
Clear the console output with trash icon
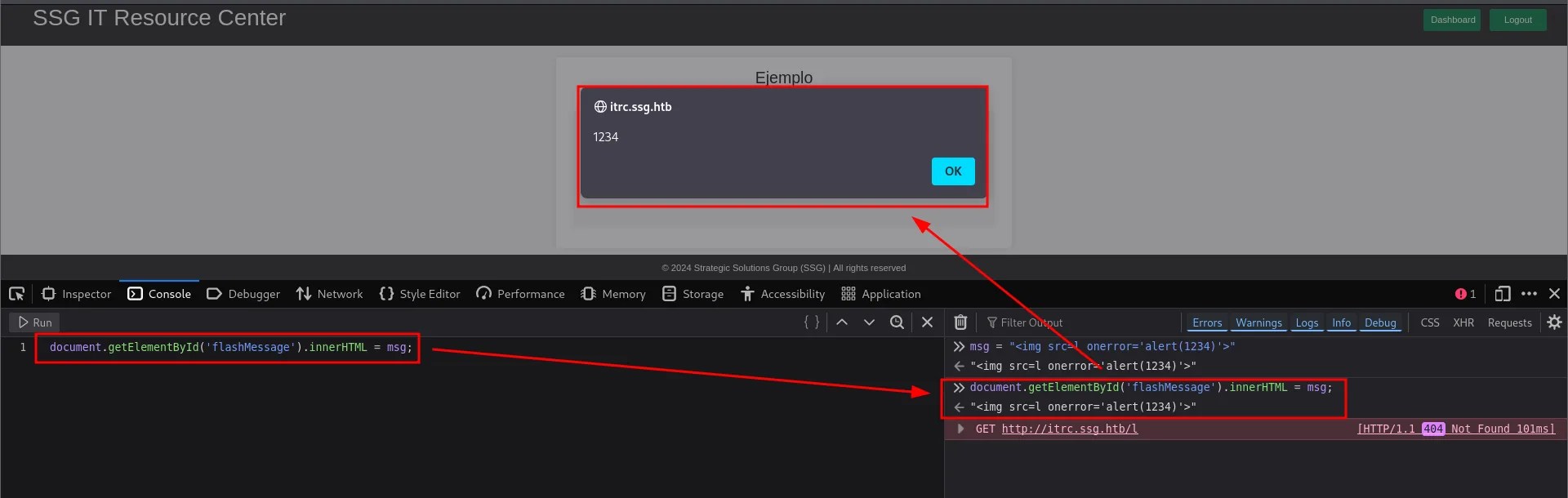tap(960, 322)
